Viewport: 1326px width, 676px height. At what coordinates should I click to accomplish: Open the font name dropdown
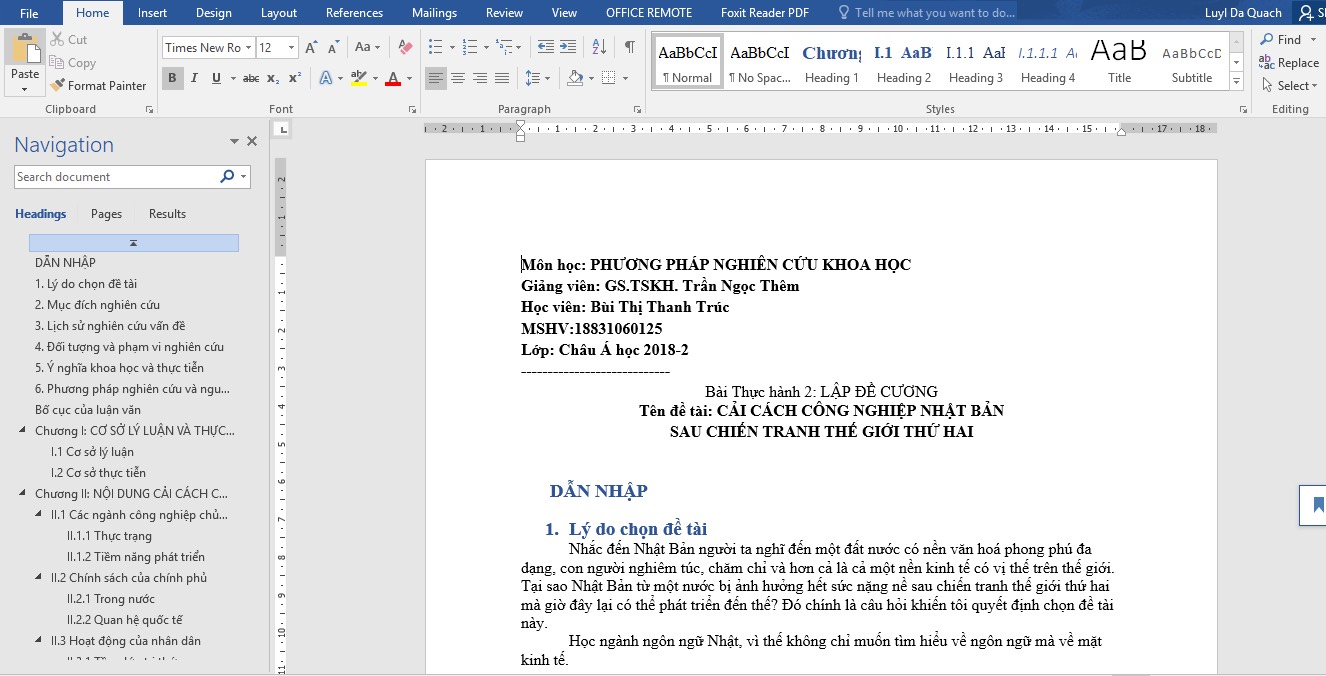[x=248, y=47]
